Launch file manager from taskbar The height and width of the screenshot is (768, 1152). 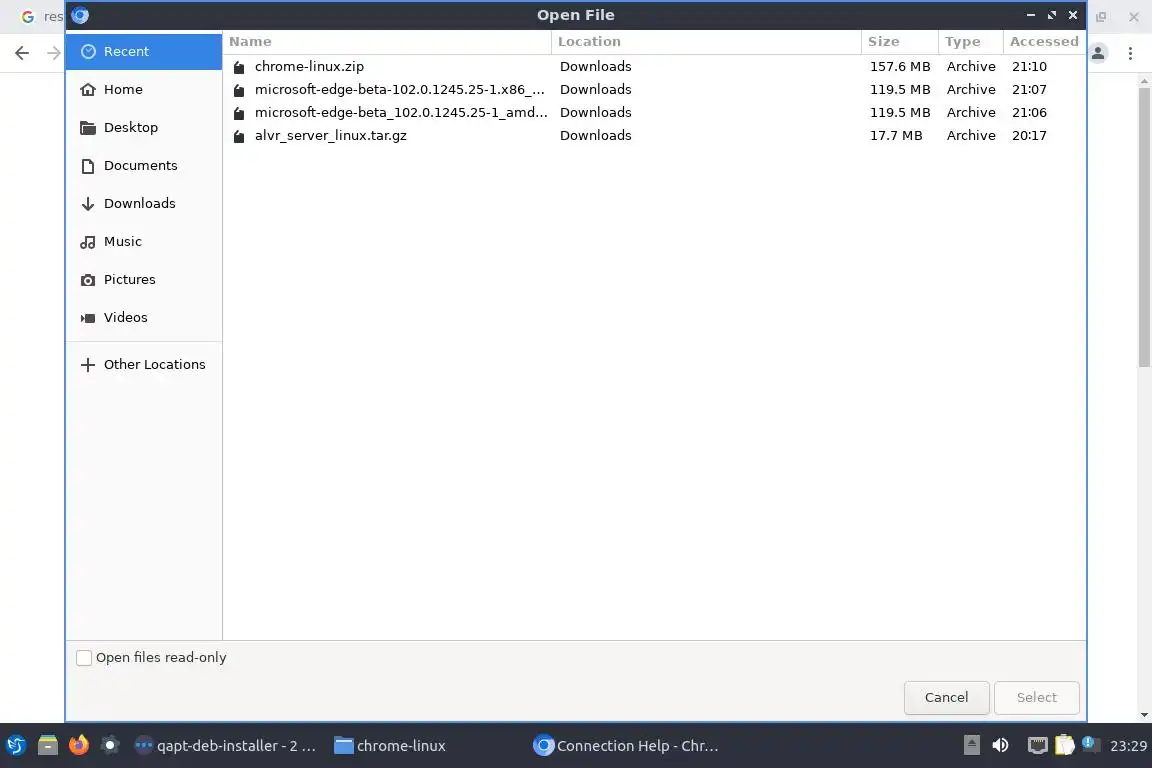pyautogui.click(x=48, y=745)
